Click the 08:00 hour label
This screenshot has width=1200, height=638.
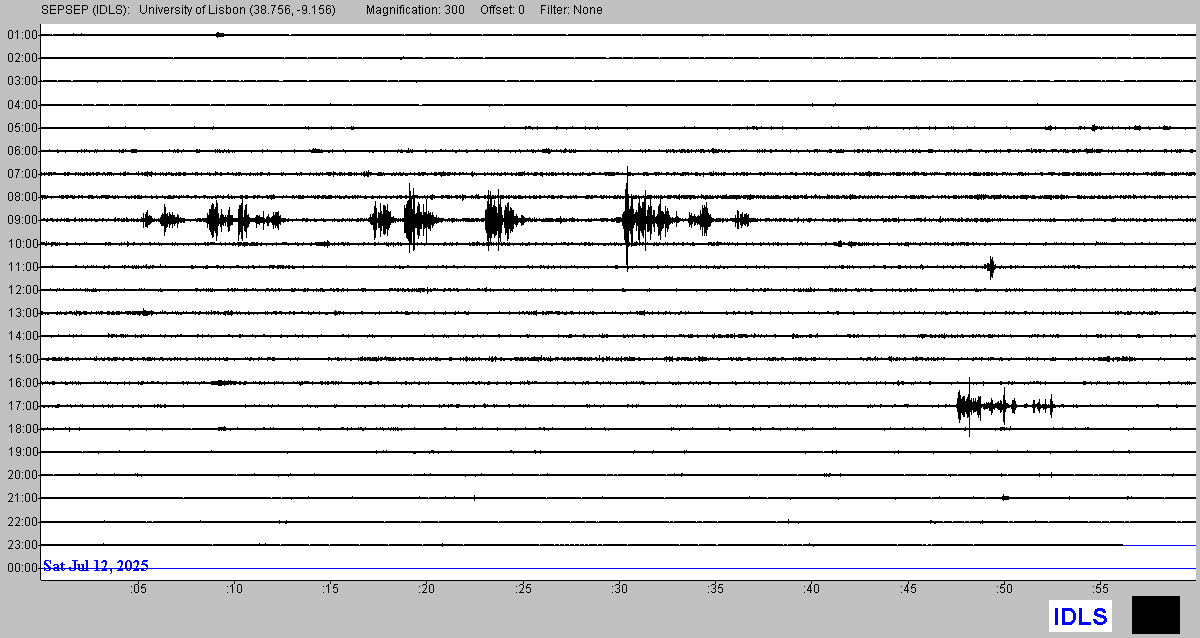click(20, 197)
